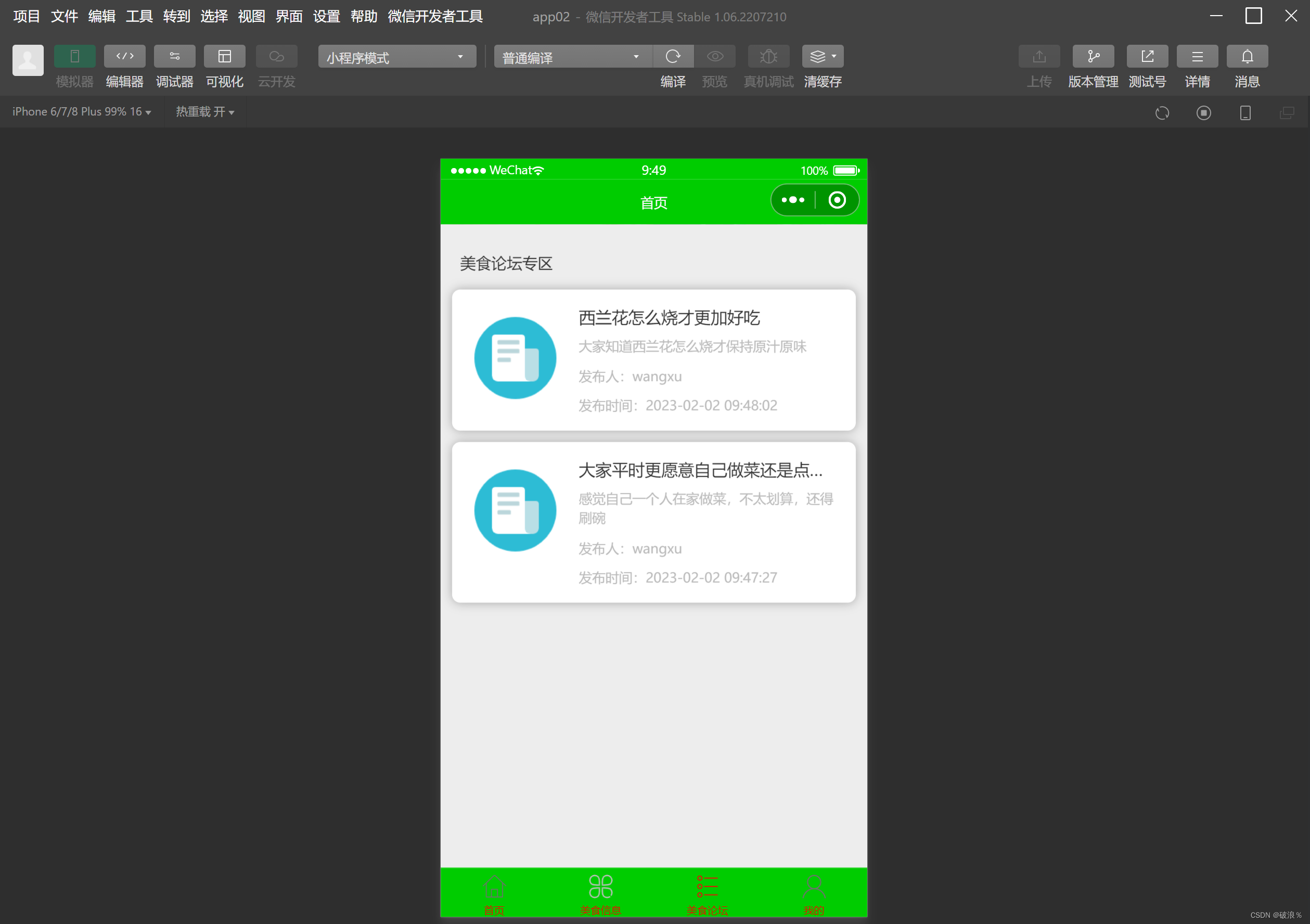The image size is (1310, 924).
Task: Open the mini program mode dropdown
Action: coord(397,57)
